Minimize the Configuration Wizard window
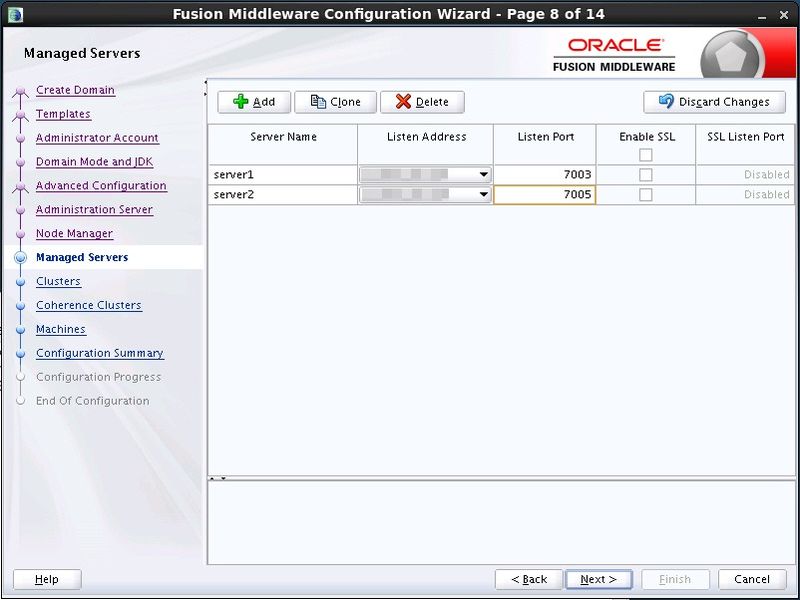The width and height of the screenshot is (800, 600). pyautogui.click(x=762, y=15)
